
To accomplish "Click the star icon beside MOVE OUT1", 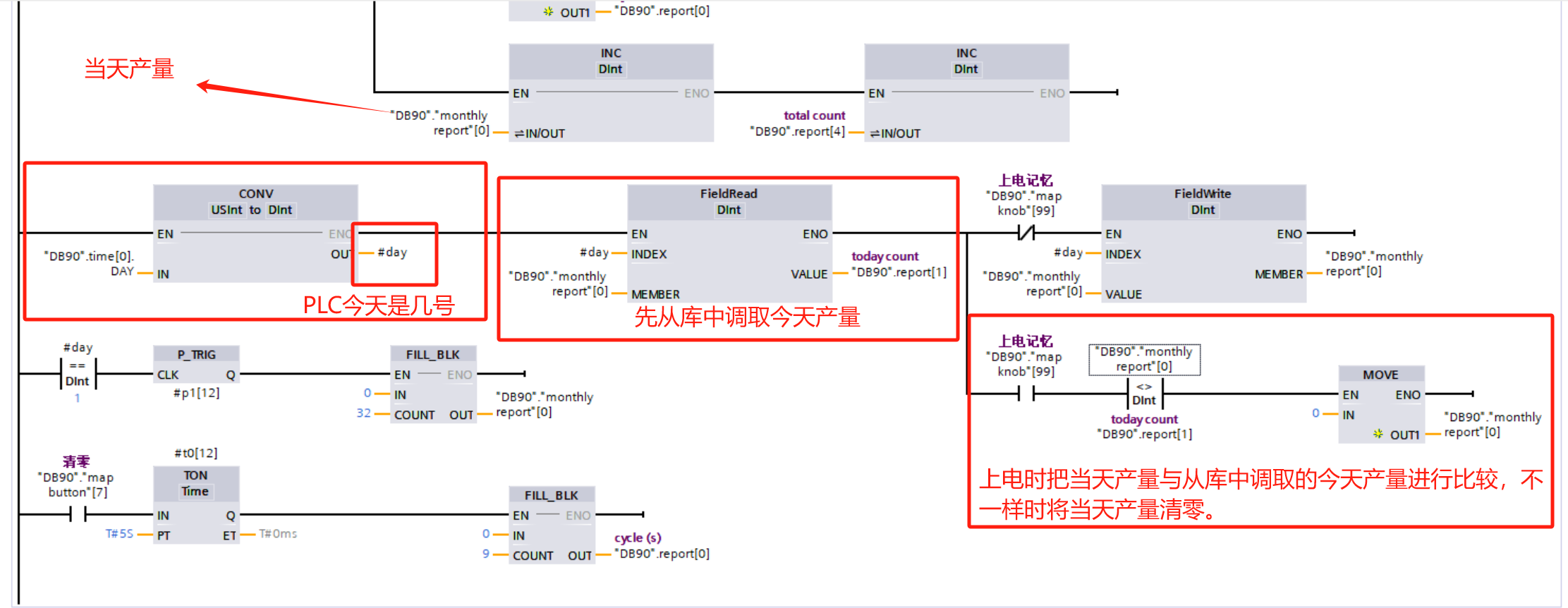I will pos(1378,434).
